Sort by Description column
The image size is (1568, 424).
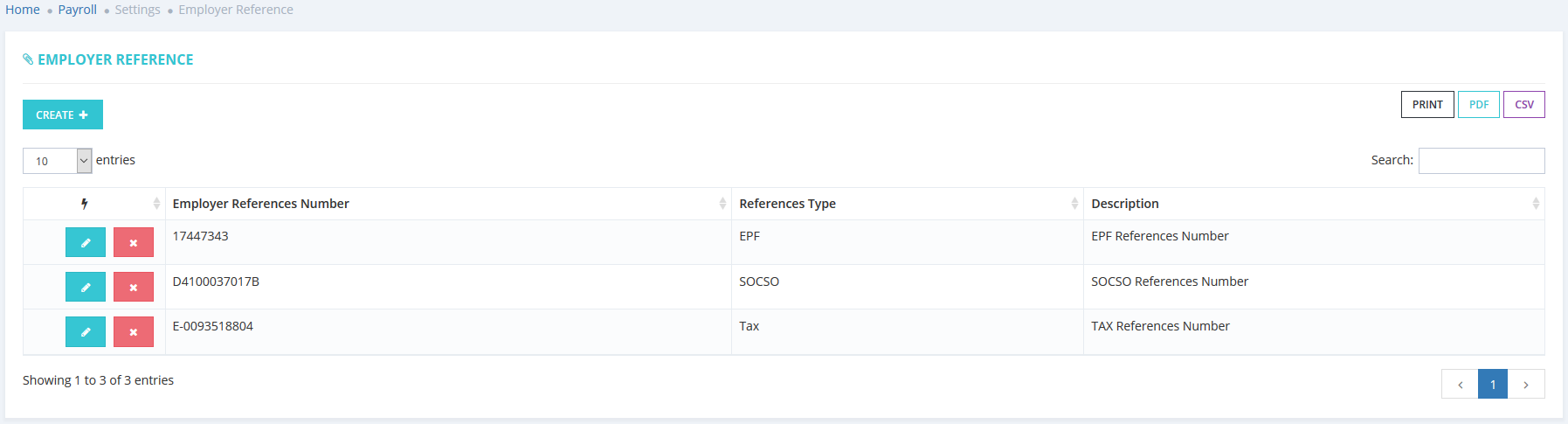pos(1313,204)
